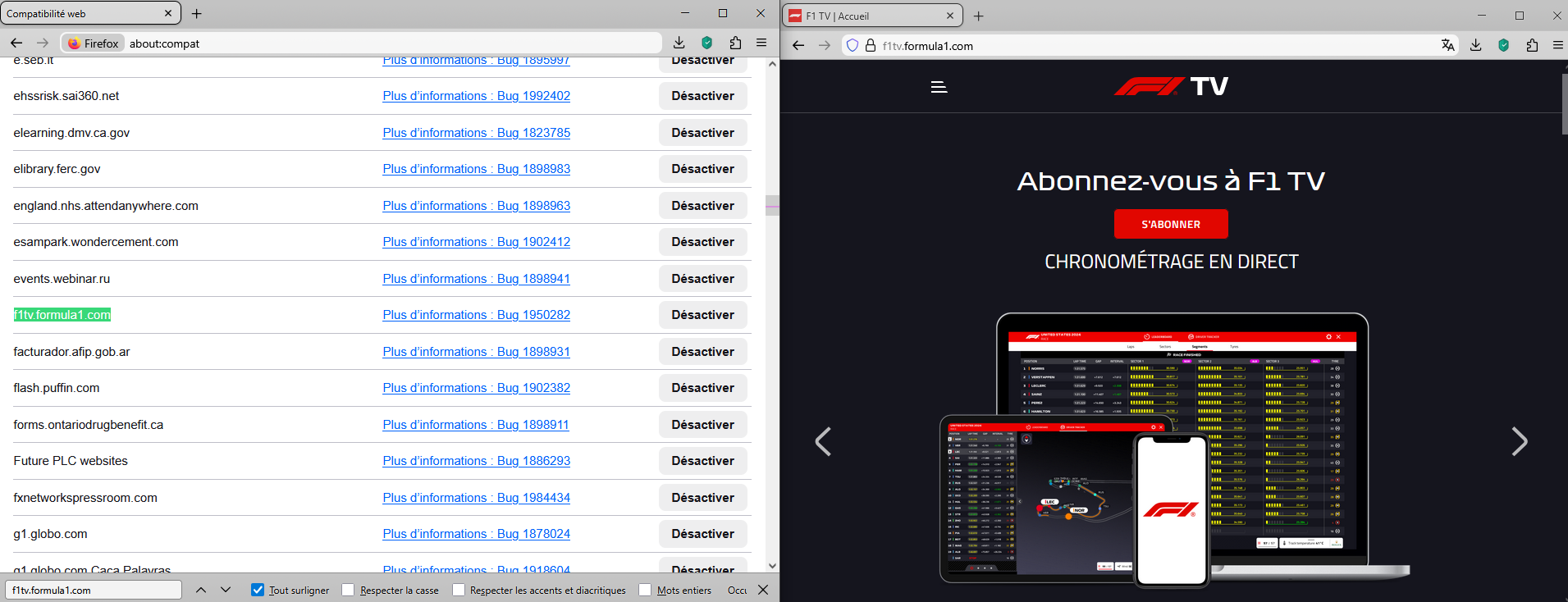1568x602 pixels.
Task: Jump to the previous find match
Action: point(201,590)
